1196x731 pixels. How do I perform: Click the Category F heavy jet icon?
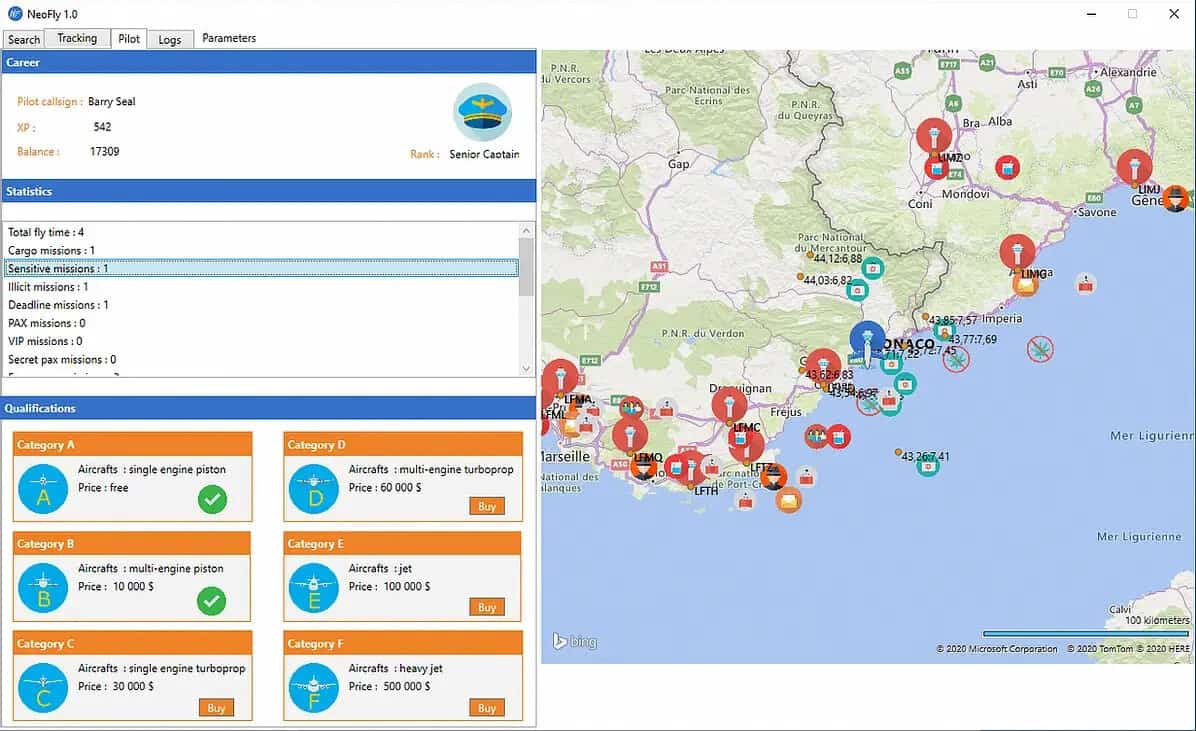pos(314,688)
